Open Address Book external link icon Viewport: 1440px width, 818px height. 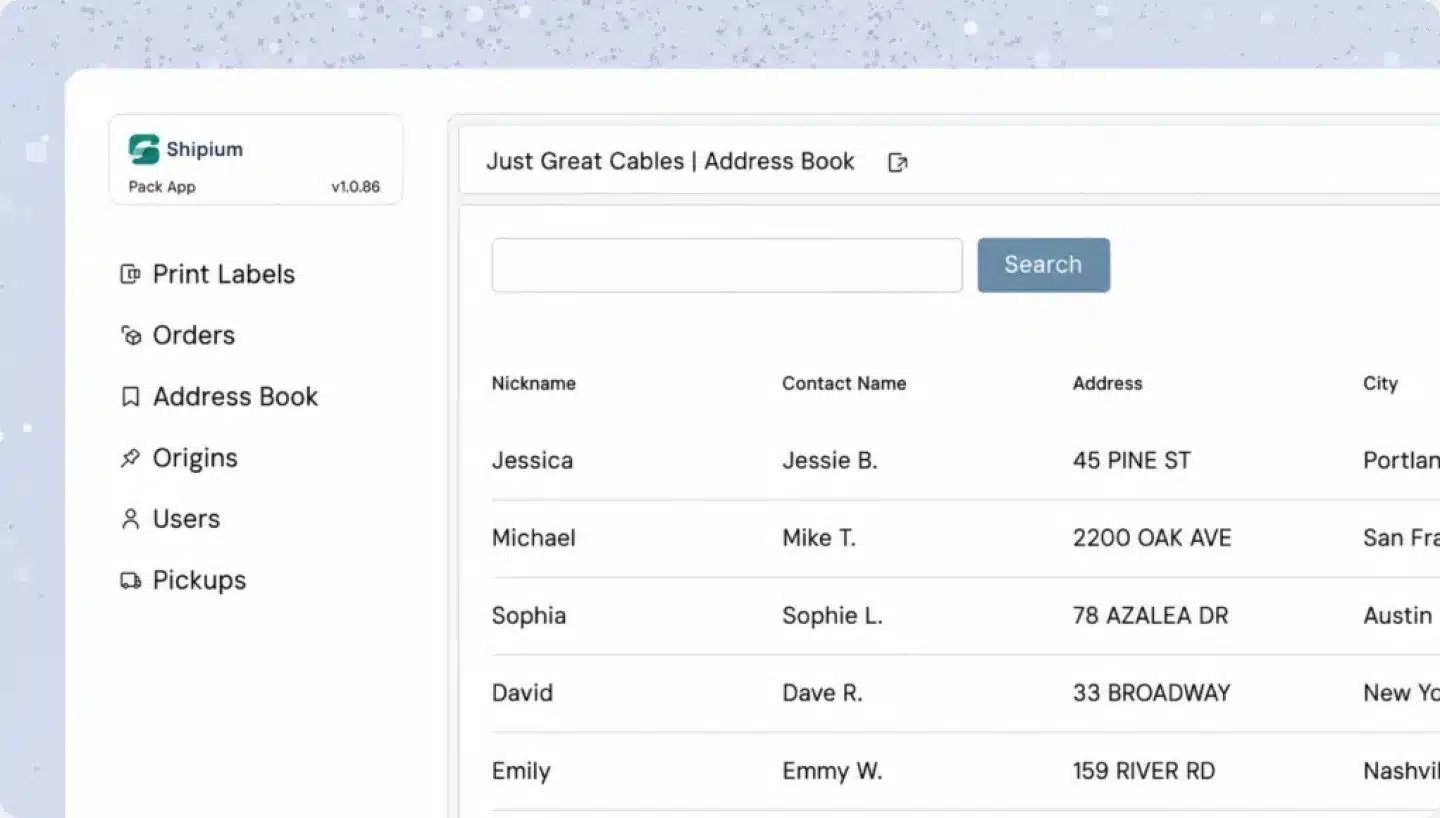[x=898, y=162]
